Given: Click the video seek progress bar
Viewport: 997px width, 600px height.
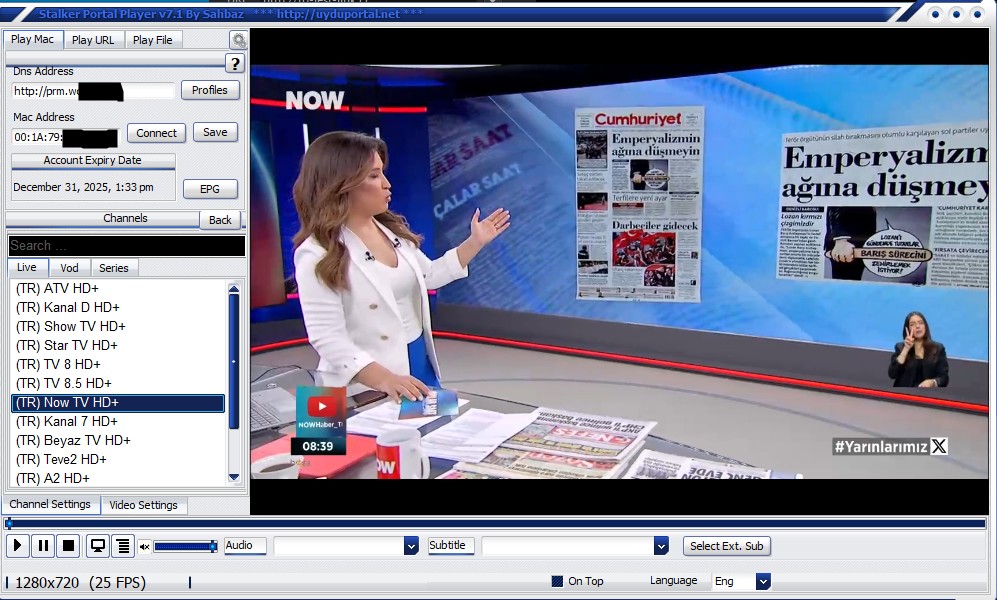Looking at the screenshot, I should tap(495, 524).
